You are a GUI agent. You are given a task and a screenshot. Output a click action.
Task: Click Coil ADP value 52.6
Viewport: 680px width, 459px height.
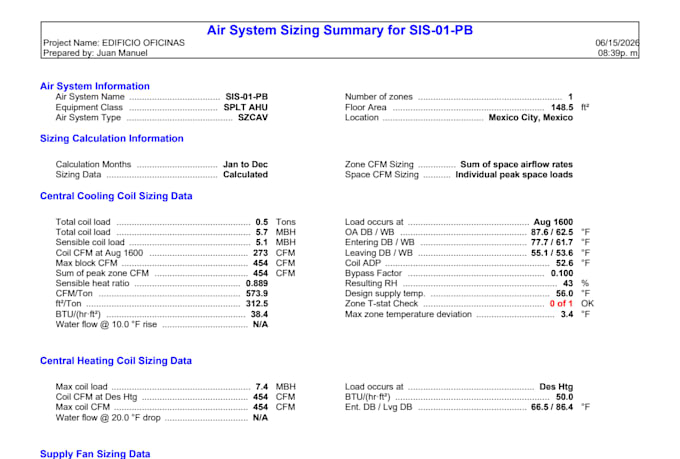(565, 263)
